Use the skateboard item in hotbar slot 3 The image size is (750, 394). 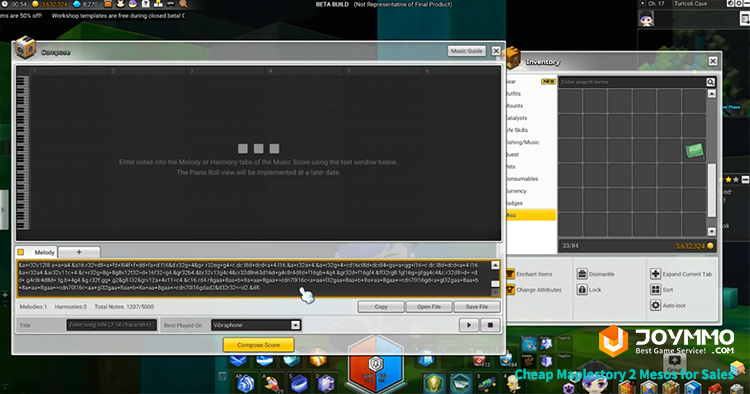pos(486,384)
